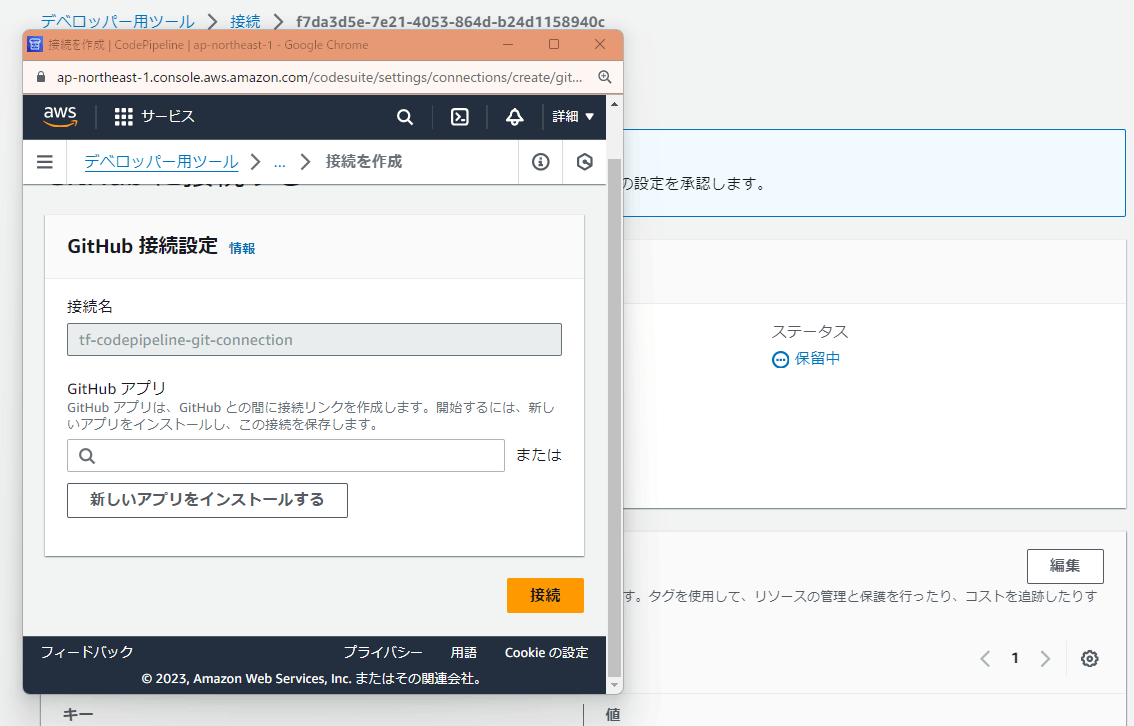Click the info circle icon in breadcrumb bar
This screenshot has width=1134, height=726.
[x=541, y=162]
